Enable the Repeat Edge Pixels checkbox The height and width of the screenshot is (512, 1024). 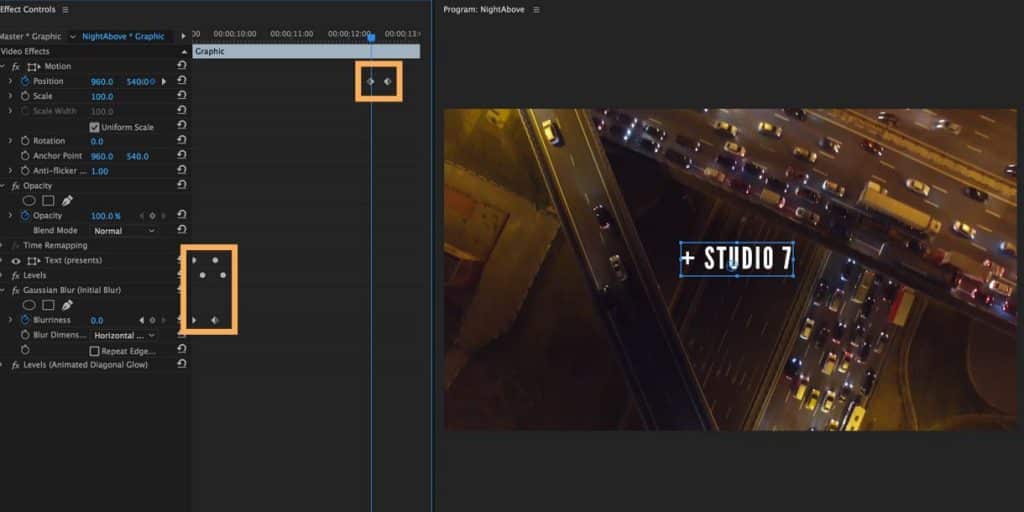(94, 351)
